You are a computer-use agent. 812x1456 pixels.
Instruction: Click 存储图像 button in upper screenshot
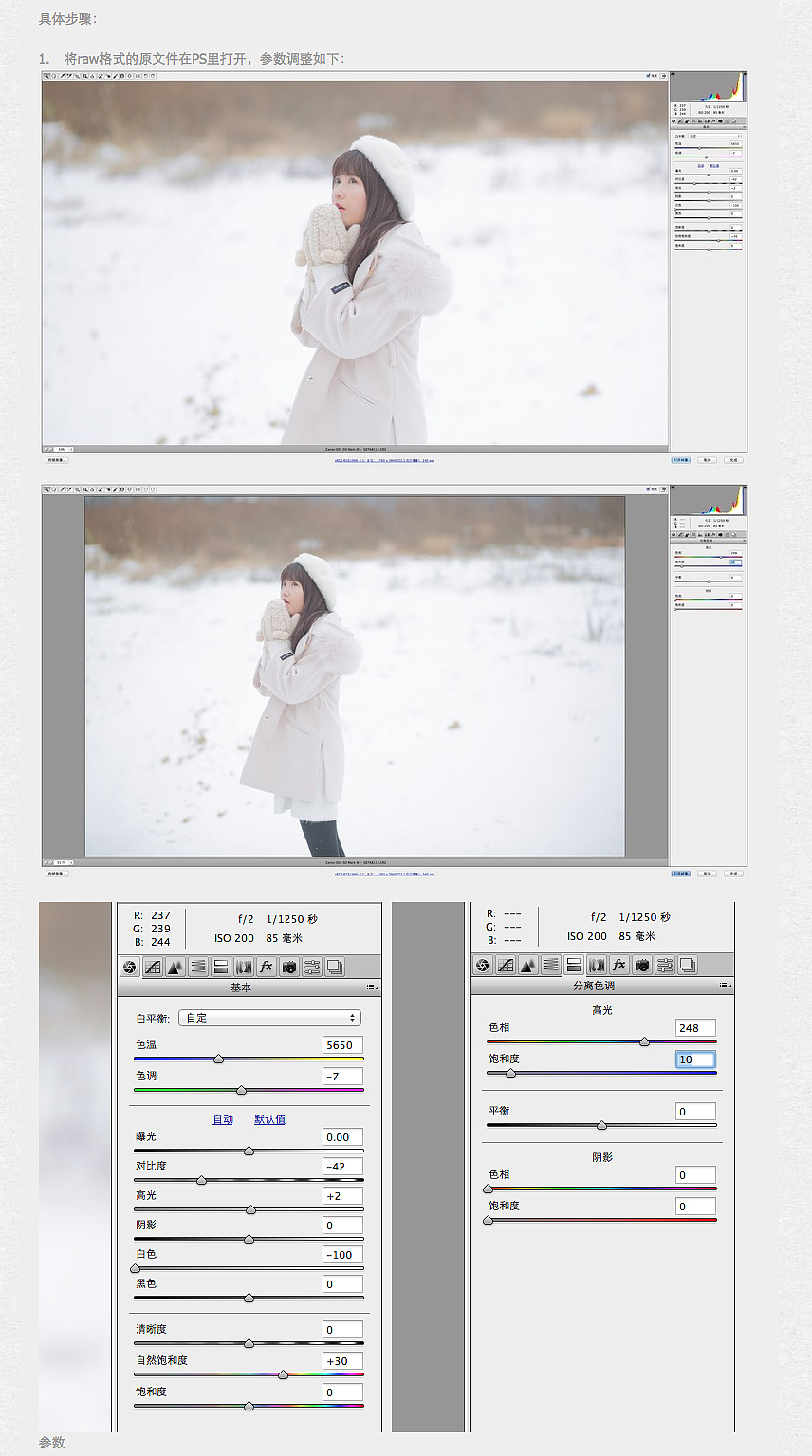pos(57,460)
